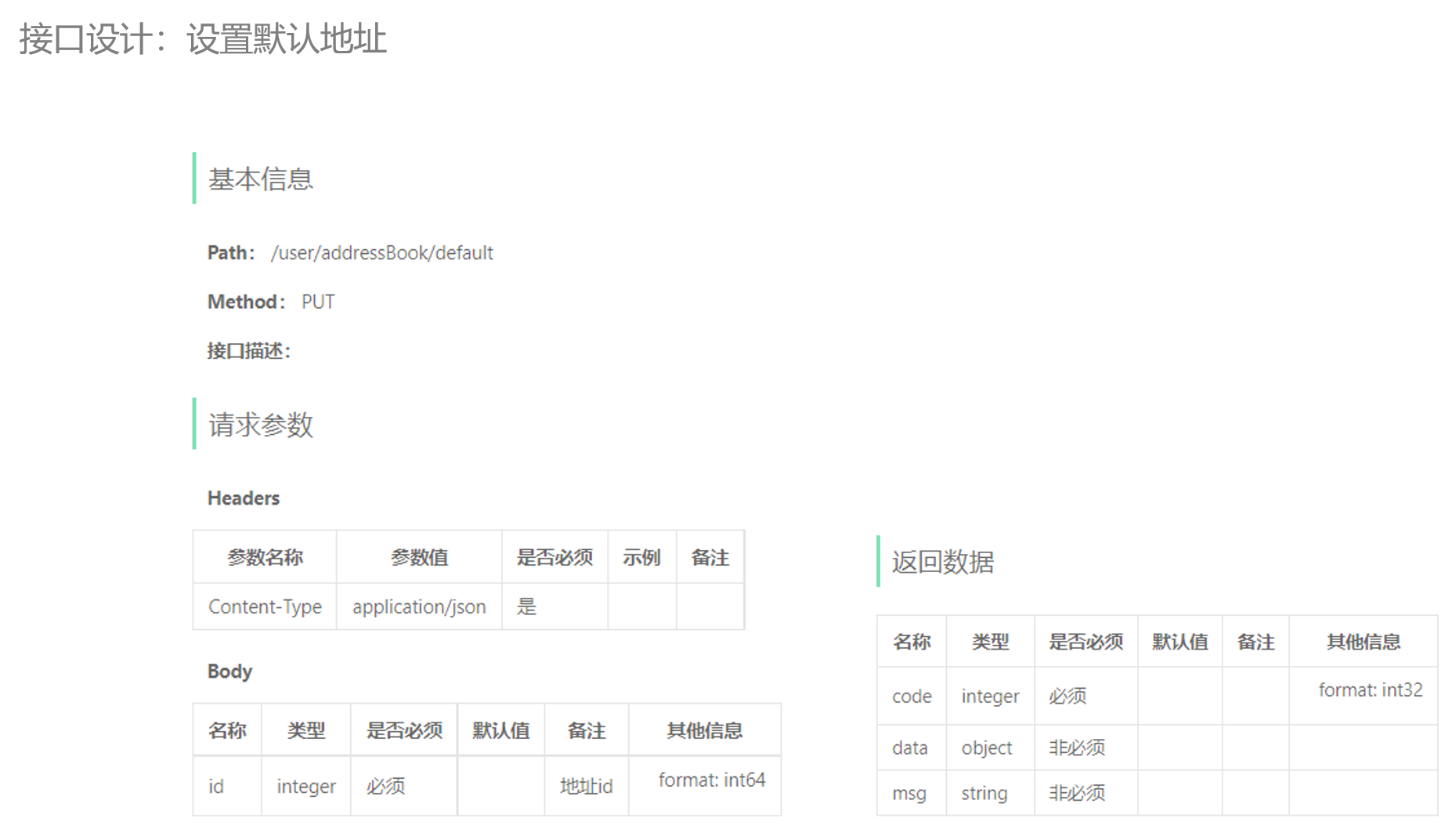Select the 基本信息 section heading
Image resolution: width=1456 pixels, height=829 pixels.
(x=259, y=179)
